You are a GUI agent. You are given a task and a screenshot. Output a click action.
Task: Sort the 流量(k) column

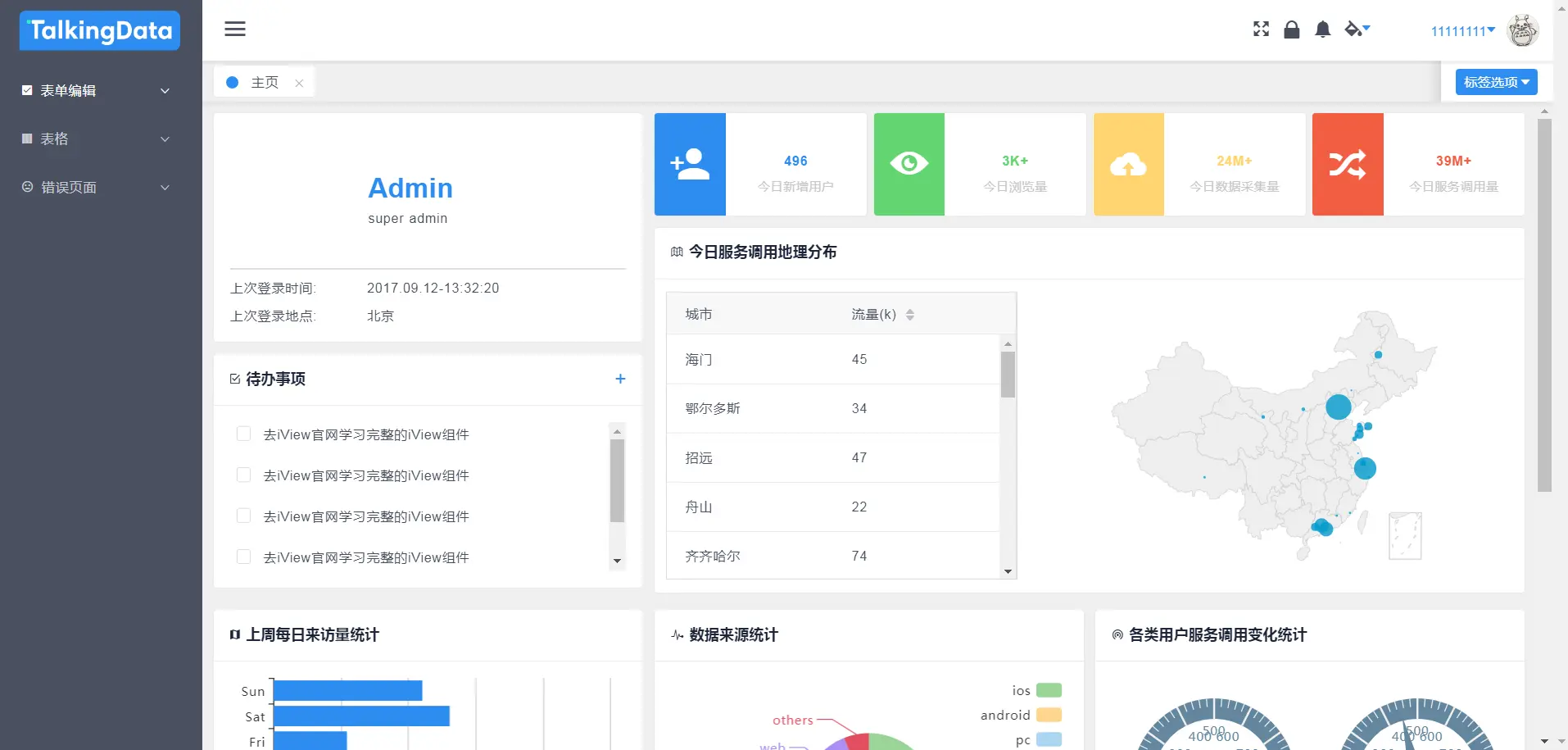coord(910,315)
